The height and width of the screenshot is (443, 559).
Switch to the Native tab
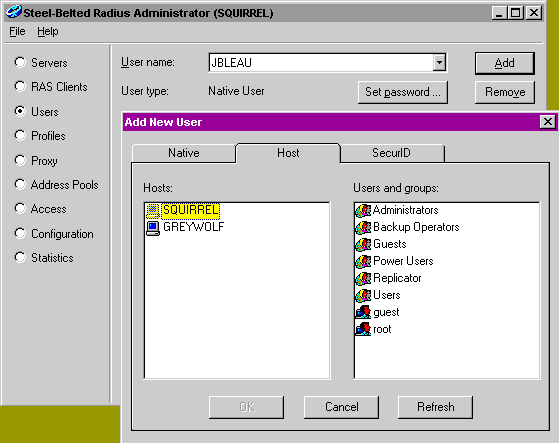click(184, 153)
